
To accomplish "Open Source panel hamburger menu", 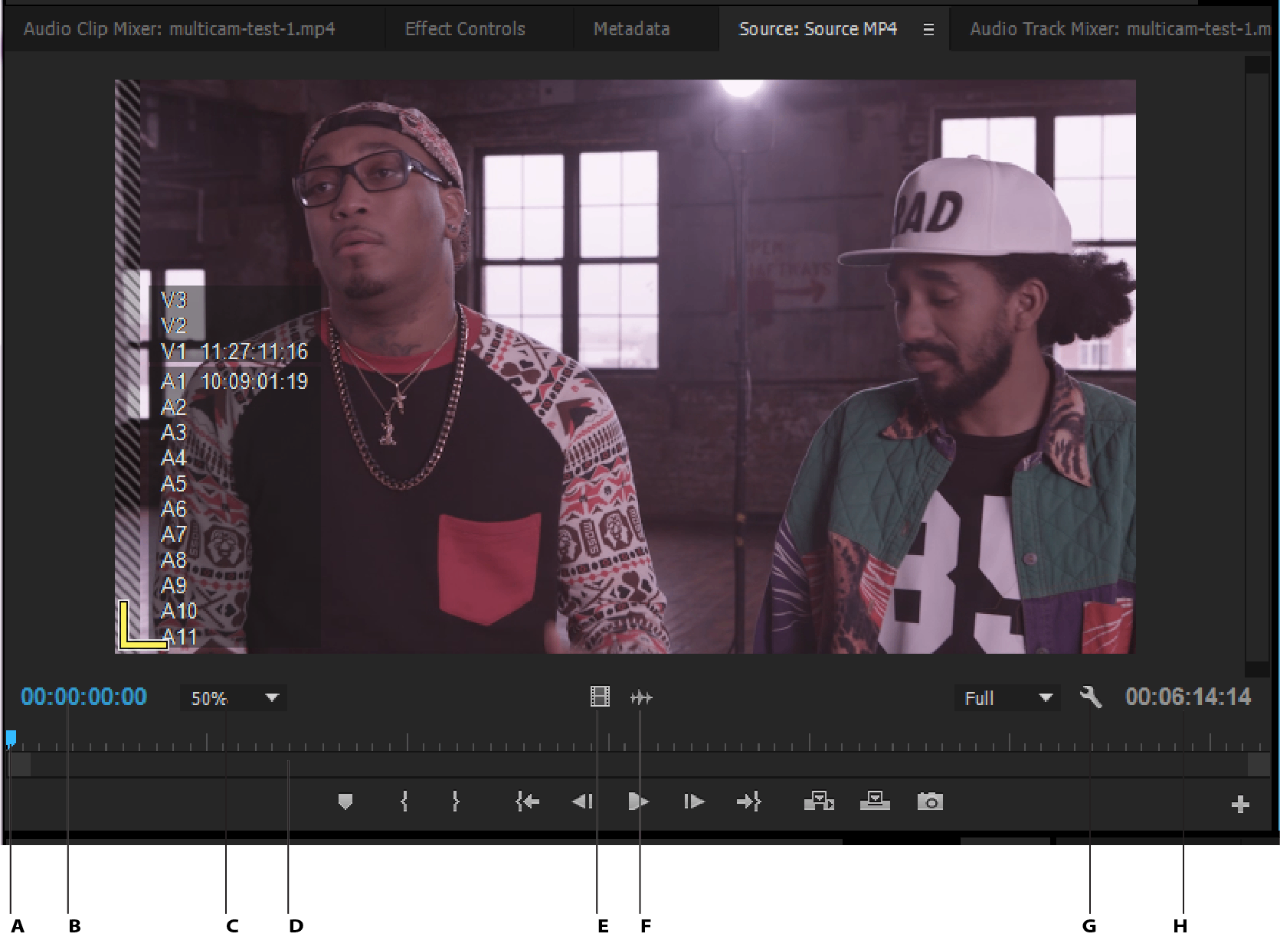I will pos(928,30).
